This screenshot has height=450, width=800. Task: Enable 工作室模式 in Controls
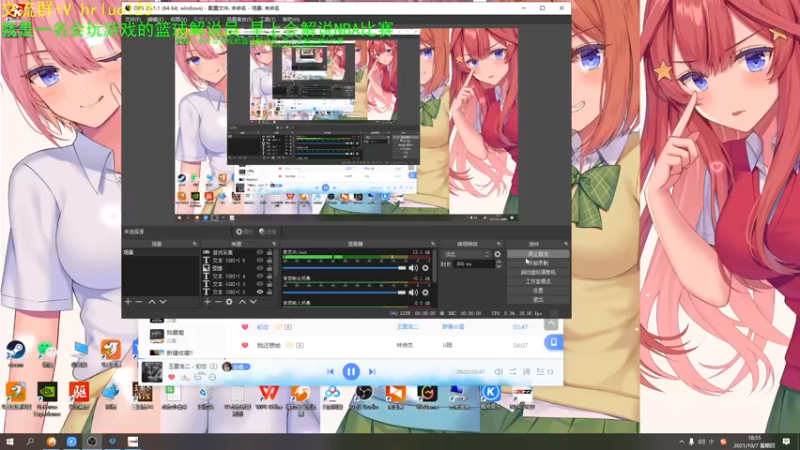click(538, 281)
